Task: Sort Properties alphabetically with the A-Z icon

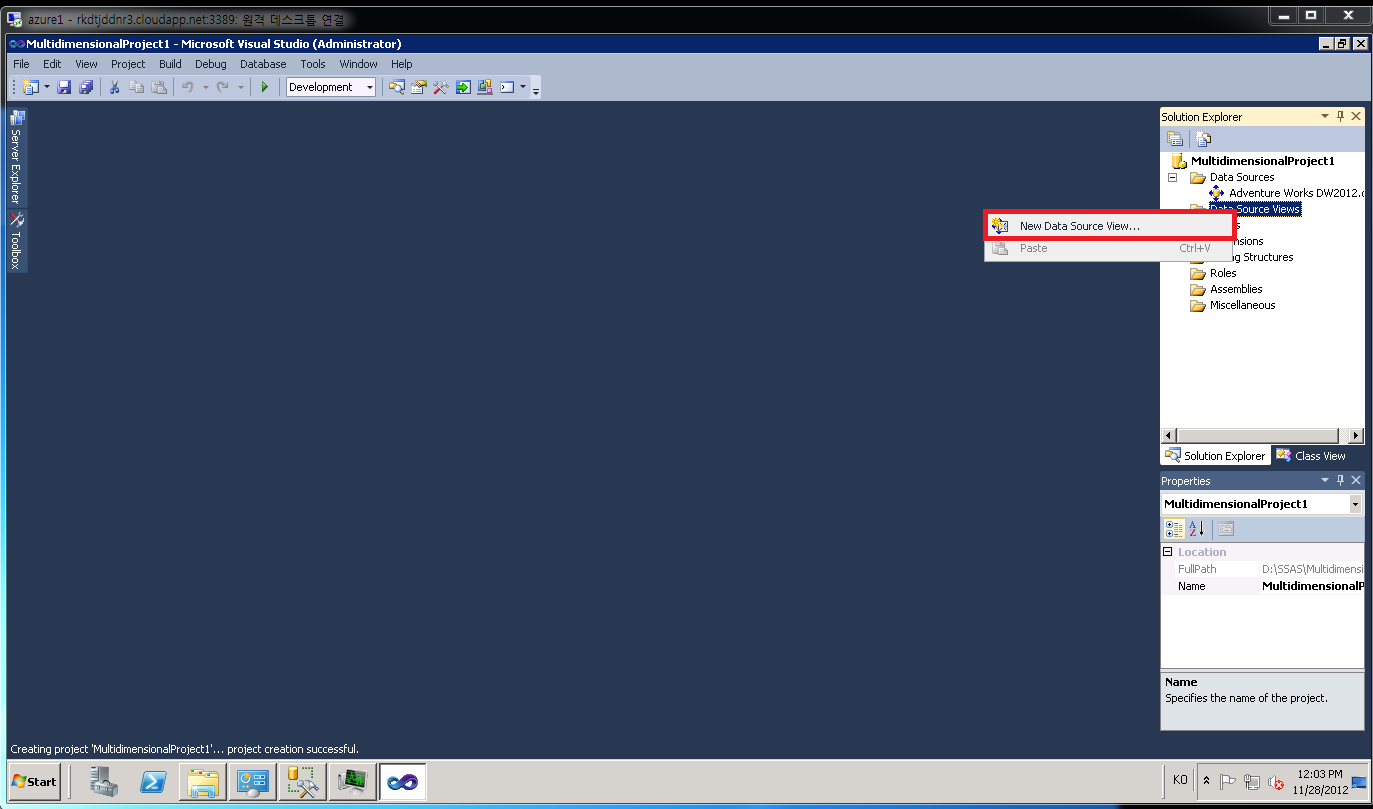Action: pos(1197,529)
